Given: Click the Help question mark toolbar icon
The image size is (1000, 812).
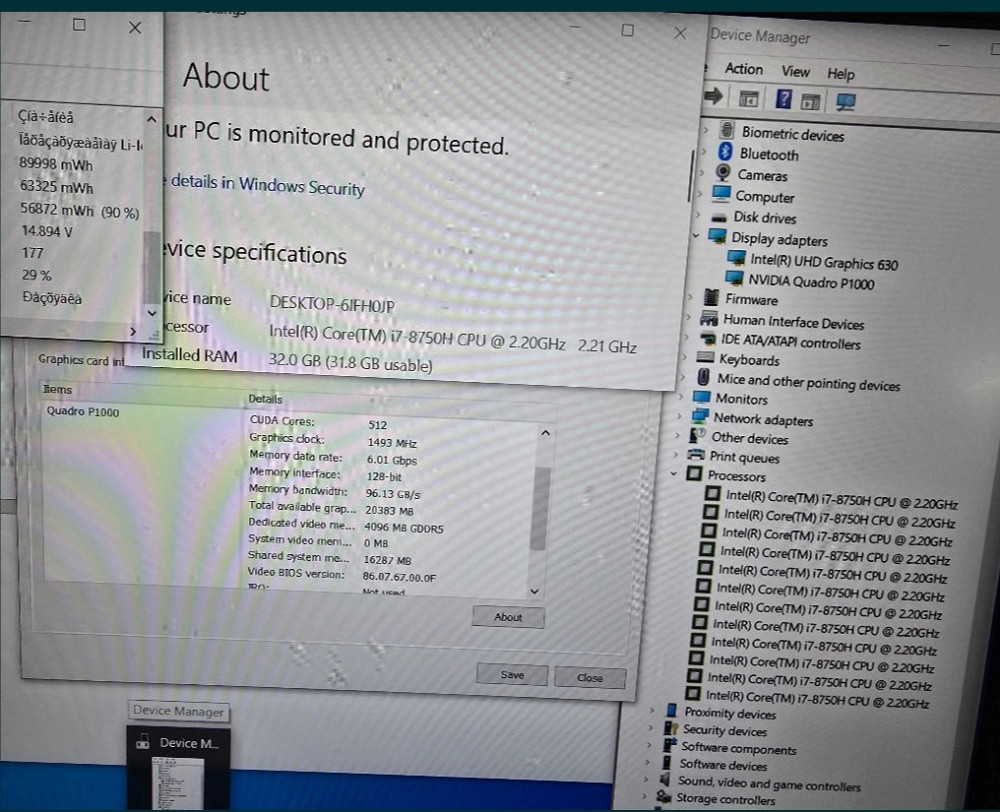Looking at the screenshot, I should click(x=784, y=99).
